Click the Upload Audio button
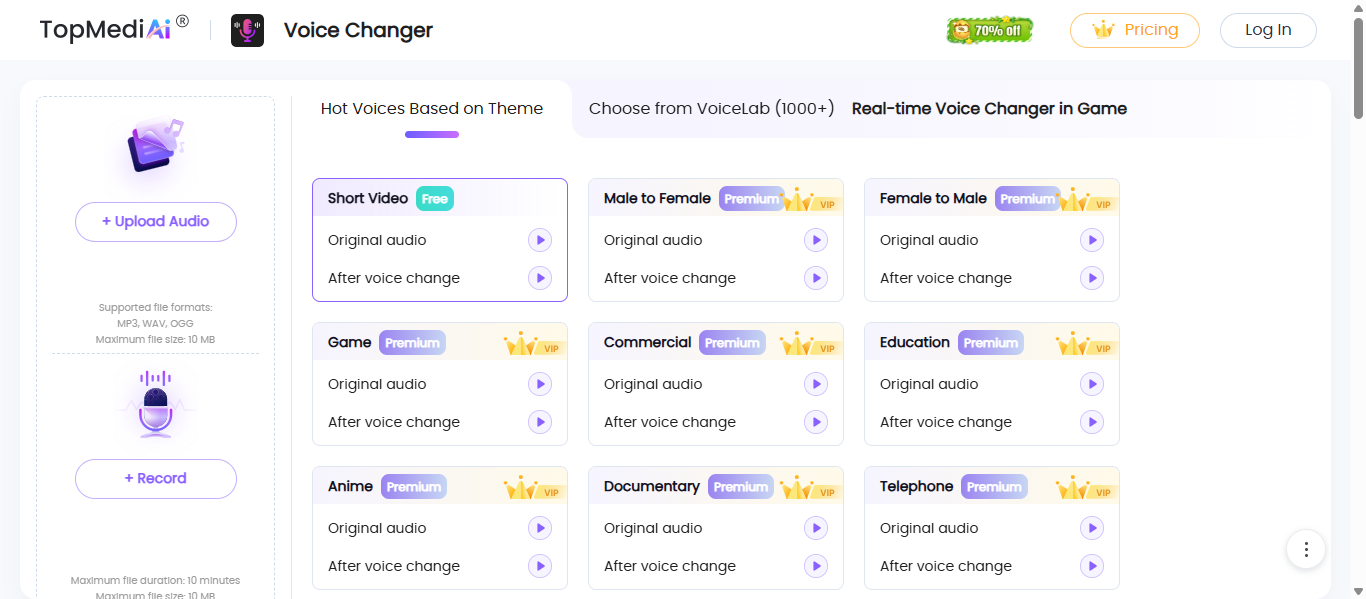The width and height of the screenshot is (1366, 599). pyautogui.click(x=156, y=222)
